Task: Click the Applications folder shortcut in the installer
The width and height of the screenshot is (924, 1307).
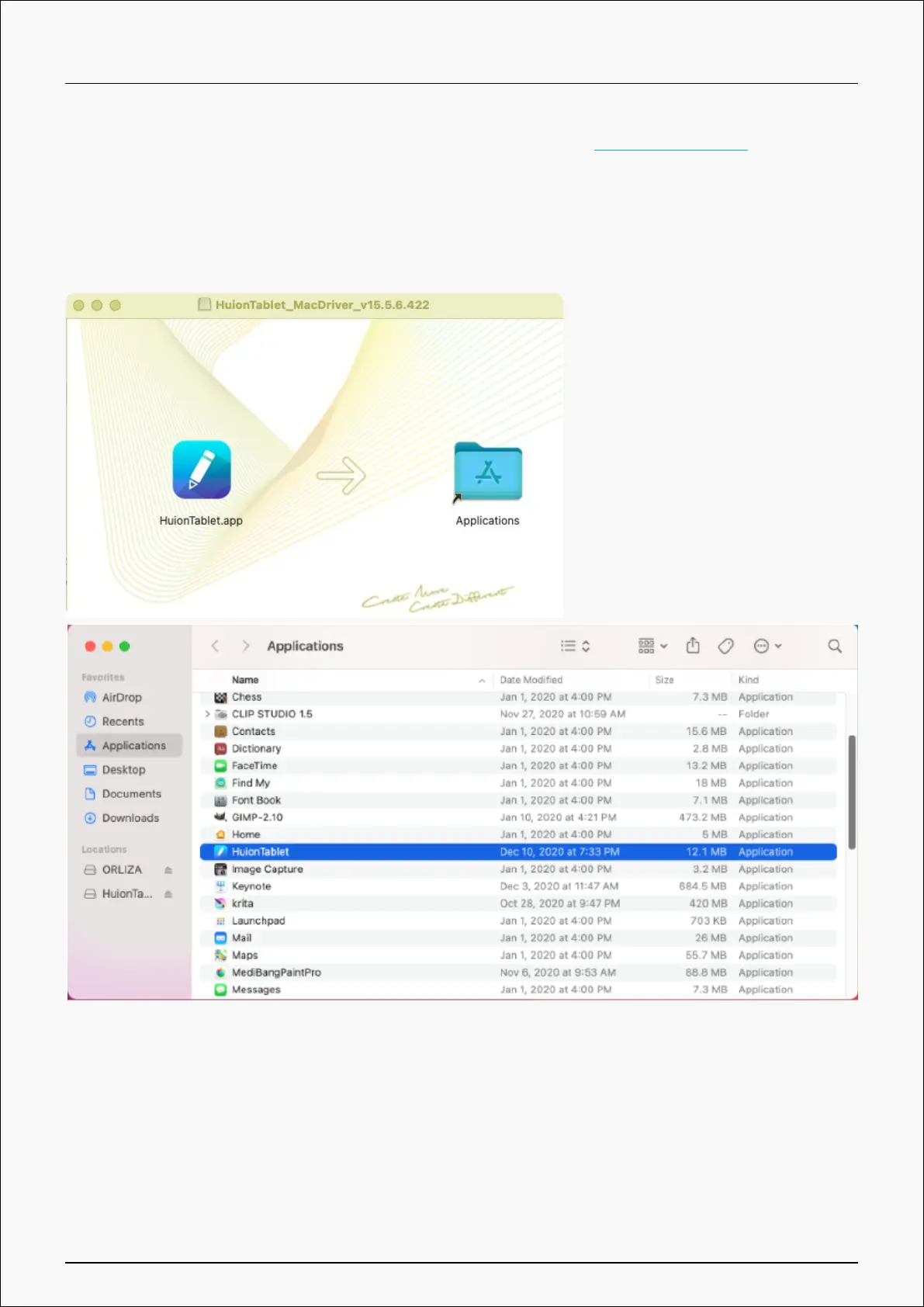Action: 488,472
